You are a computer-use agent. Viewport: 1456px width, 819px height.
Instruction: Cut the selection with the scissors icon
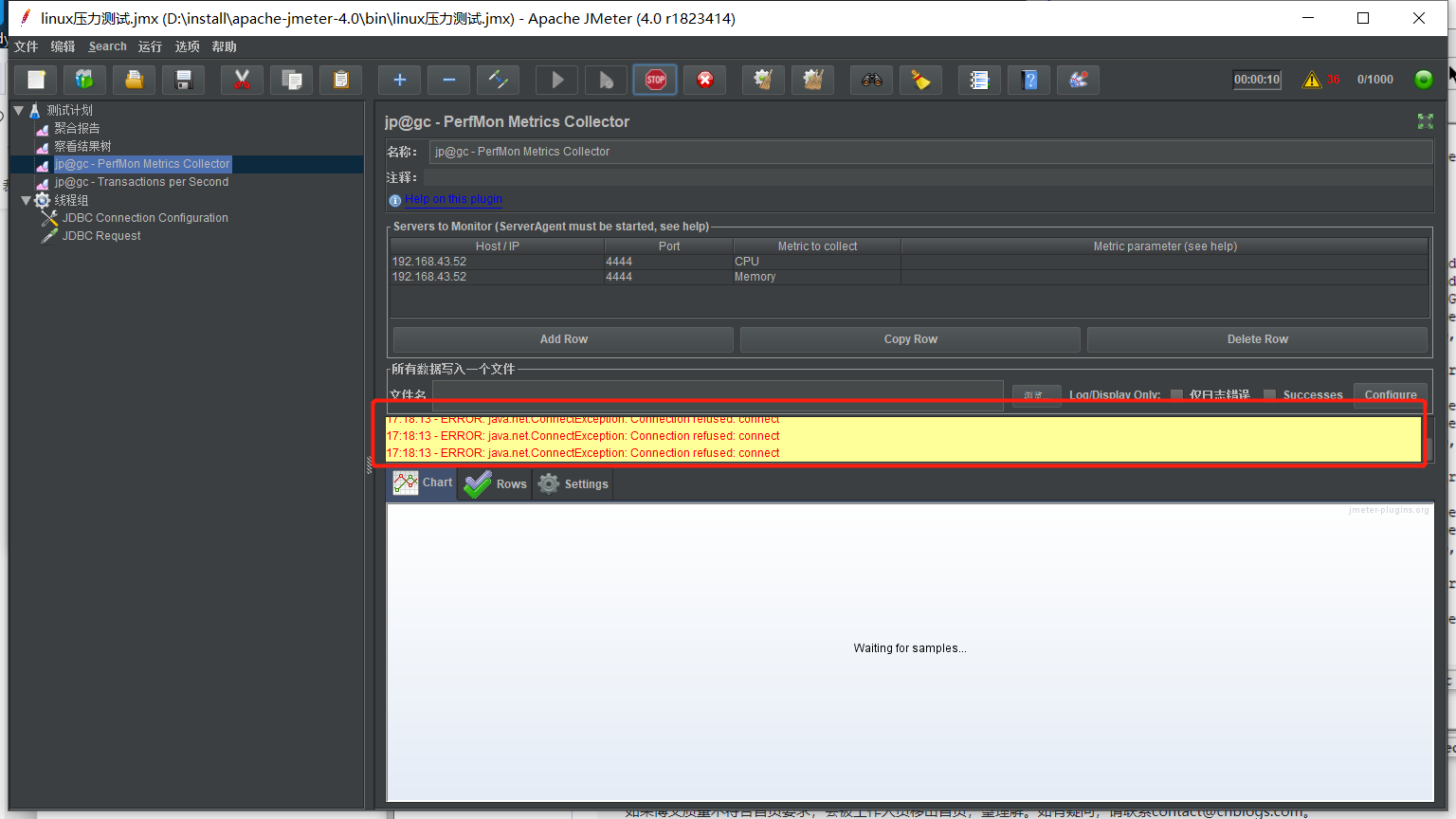[243, 80]
